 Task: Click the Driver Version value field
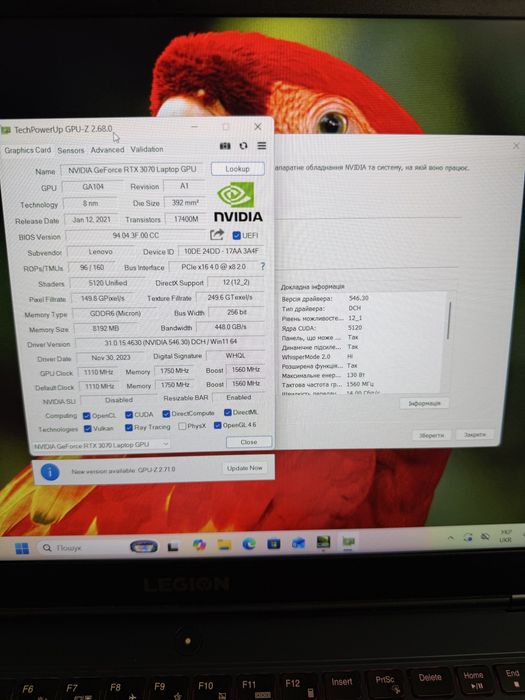coord(171,342)
